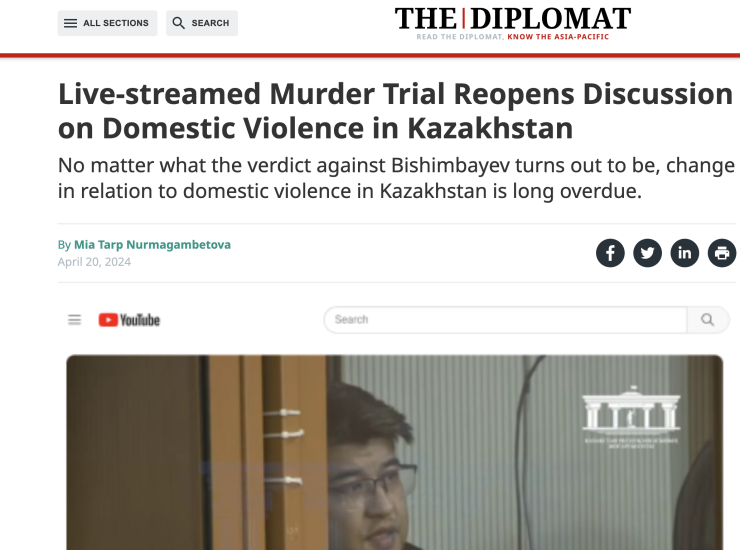Image resolution: width=740 pixels, height=550 pixels.
Task: Click the article date April 20, 2024
Action: click(94, 262)
